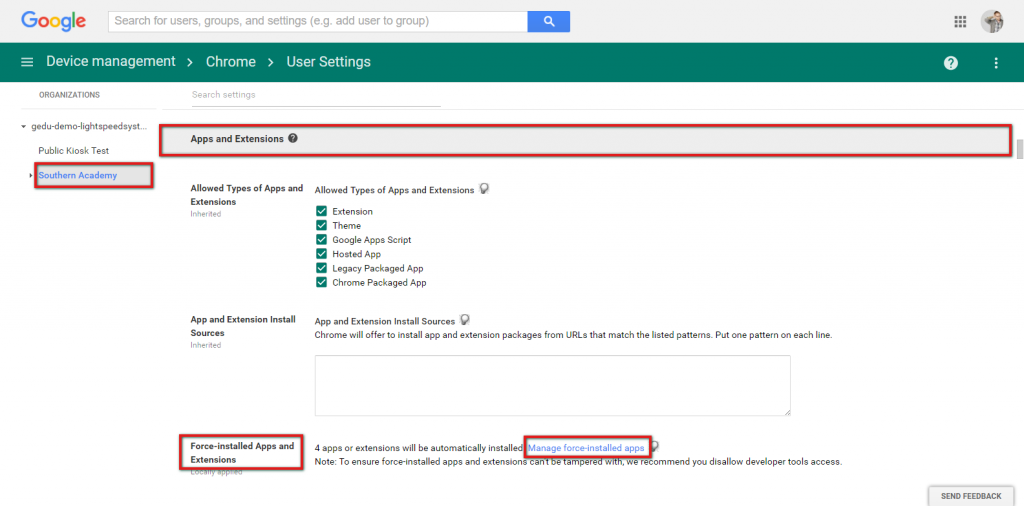Click the page vertical scrollbar thumb

pyautogui.click(x=1019, y=148)
